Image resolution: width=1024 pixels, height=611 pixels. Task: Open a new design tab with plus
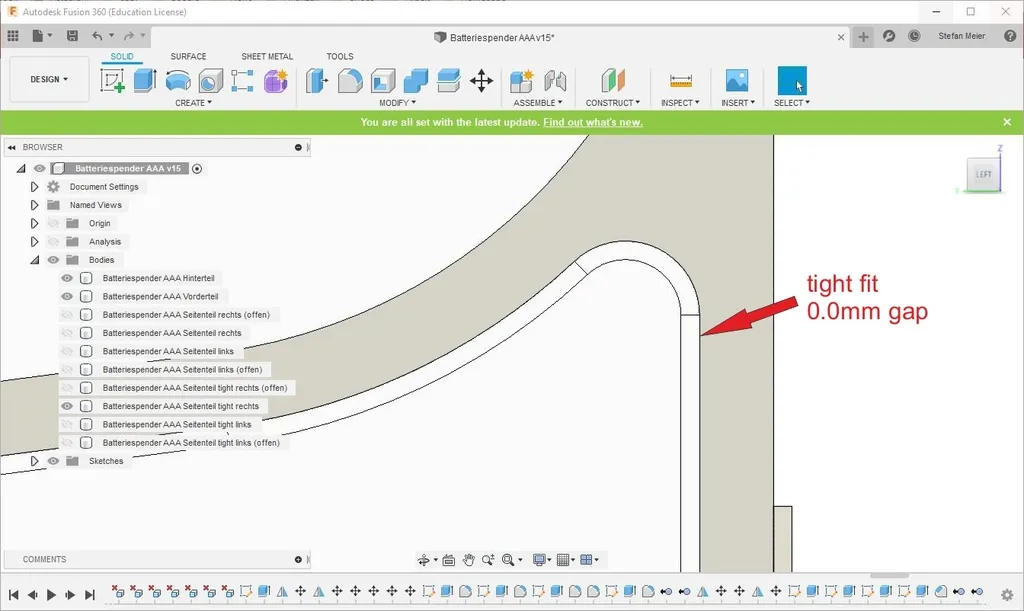click(863, 37)
